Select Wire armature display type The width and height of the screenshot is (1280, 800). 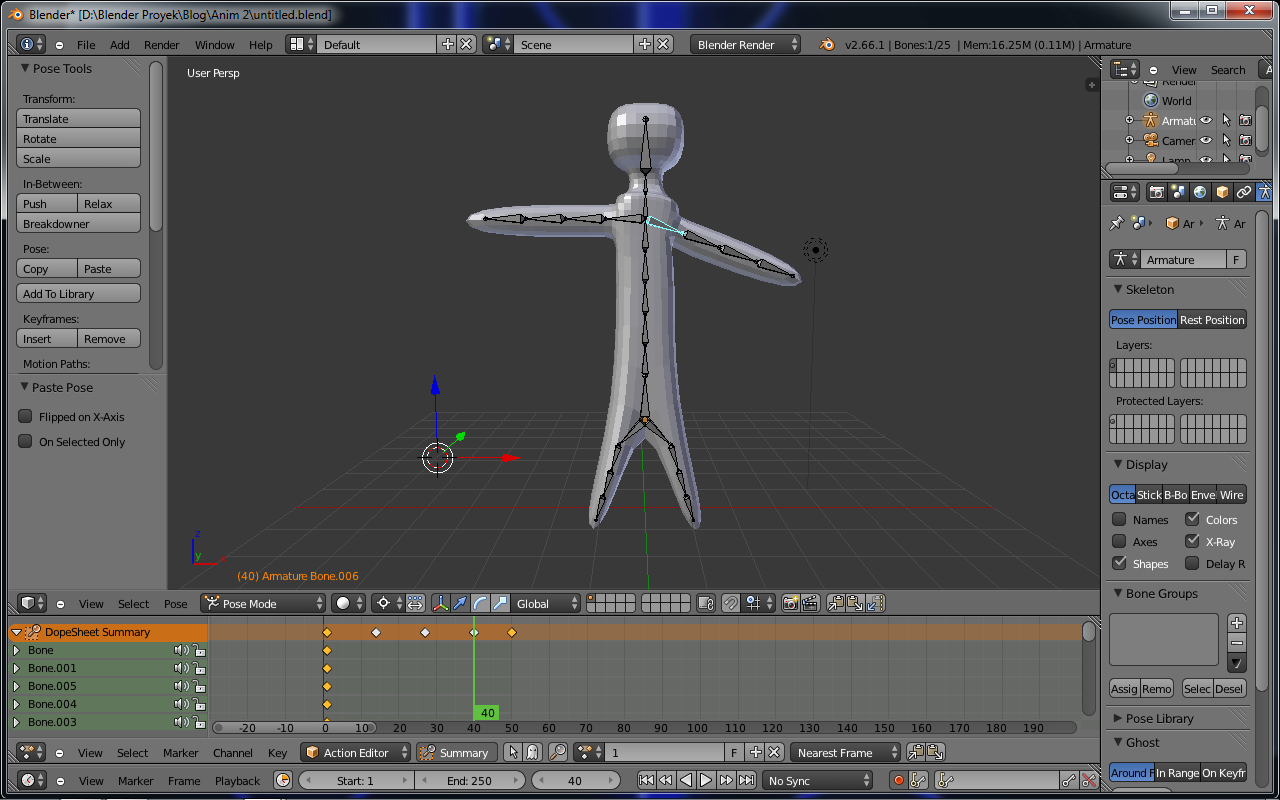[x=1232, y=494]
